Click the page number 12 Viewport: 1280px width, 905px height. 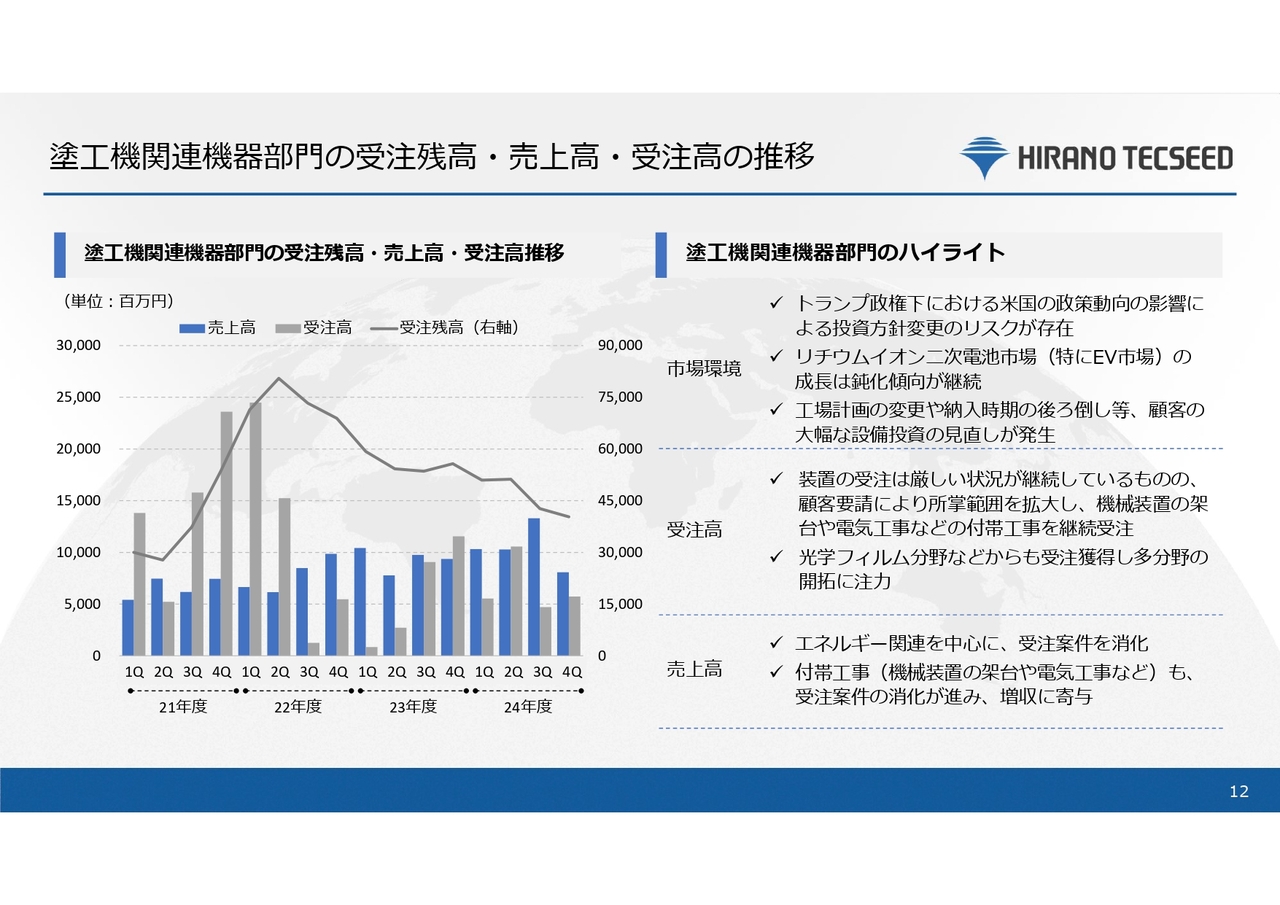click(1240, 792)
